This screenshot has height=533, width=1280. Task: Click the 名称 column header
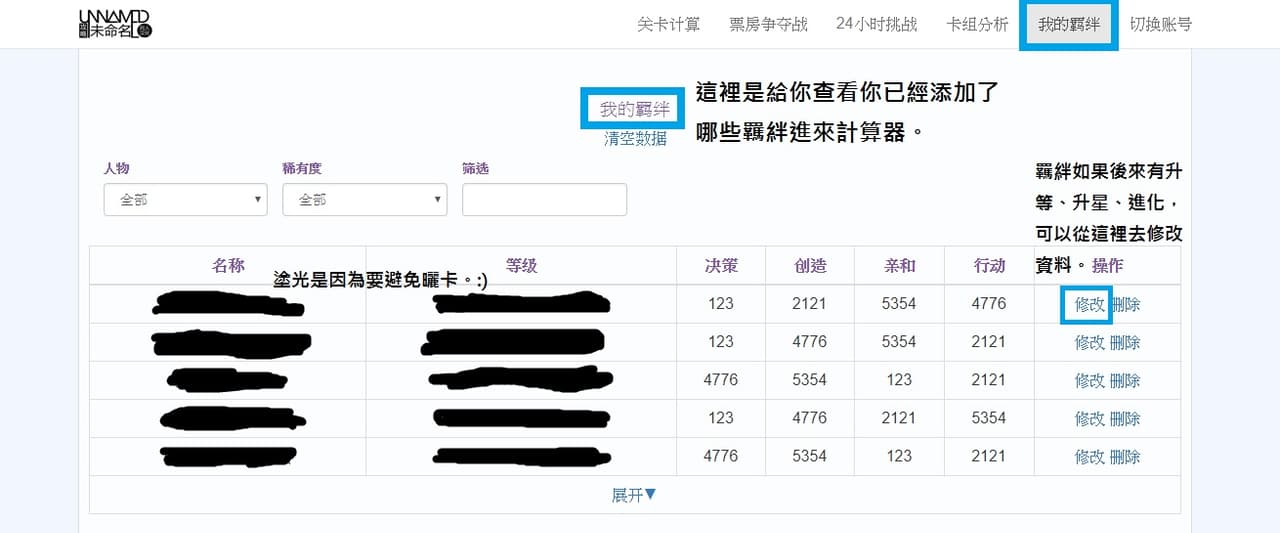(x=228, y=265)
